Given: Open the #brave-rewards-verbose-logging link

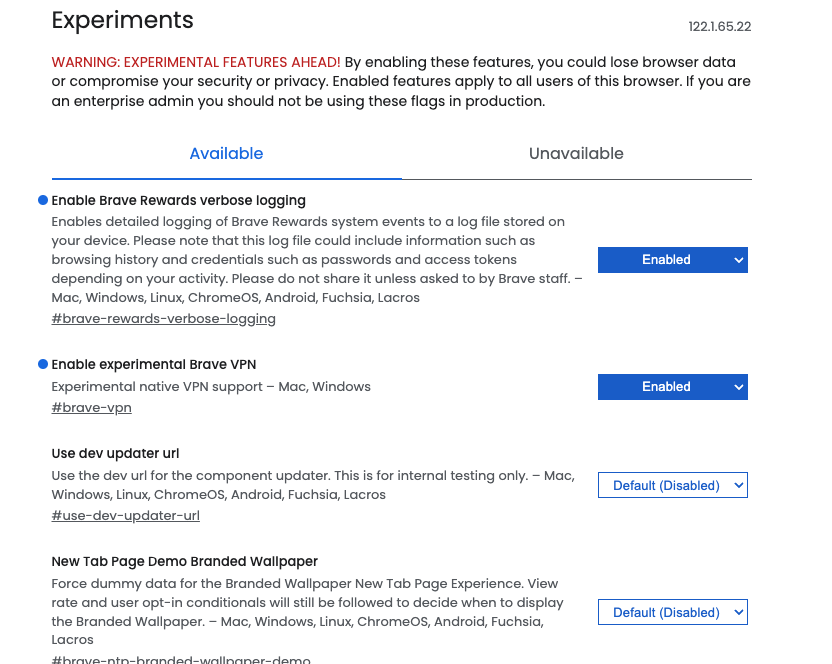Looking at the screenshot, I should pyautogui.click(x=163, y=318).
